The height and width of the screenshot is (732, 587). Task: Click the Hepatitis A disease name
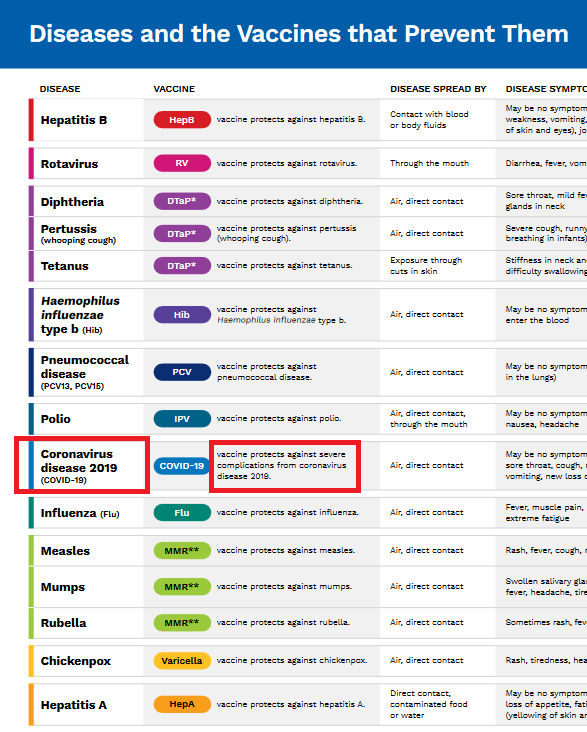(73, 705)
